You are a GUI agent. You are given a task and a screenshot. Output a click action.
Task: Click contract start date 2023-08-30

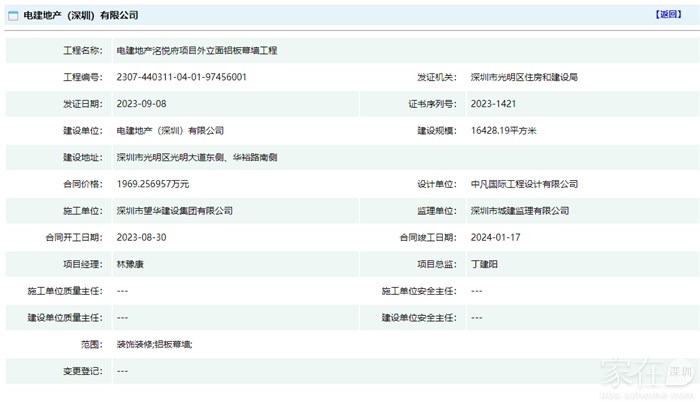(142, 238)
